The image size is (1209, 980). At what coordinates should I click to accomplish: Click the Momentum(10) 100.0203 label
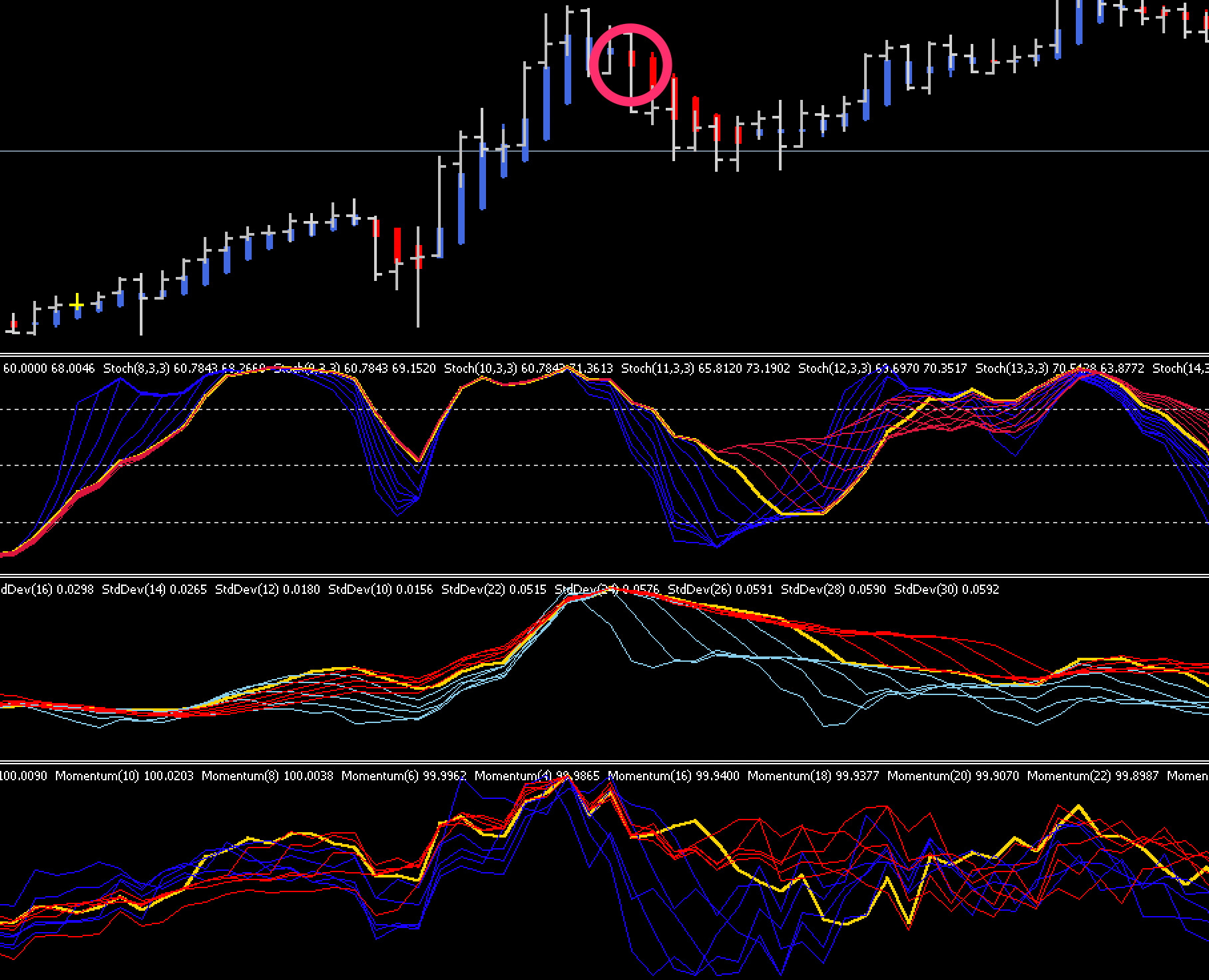pos(124,776)
